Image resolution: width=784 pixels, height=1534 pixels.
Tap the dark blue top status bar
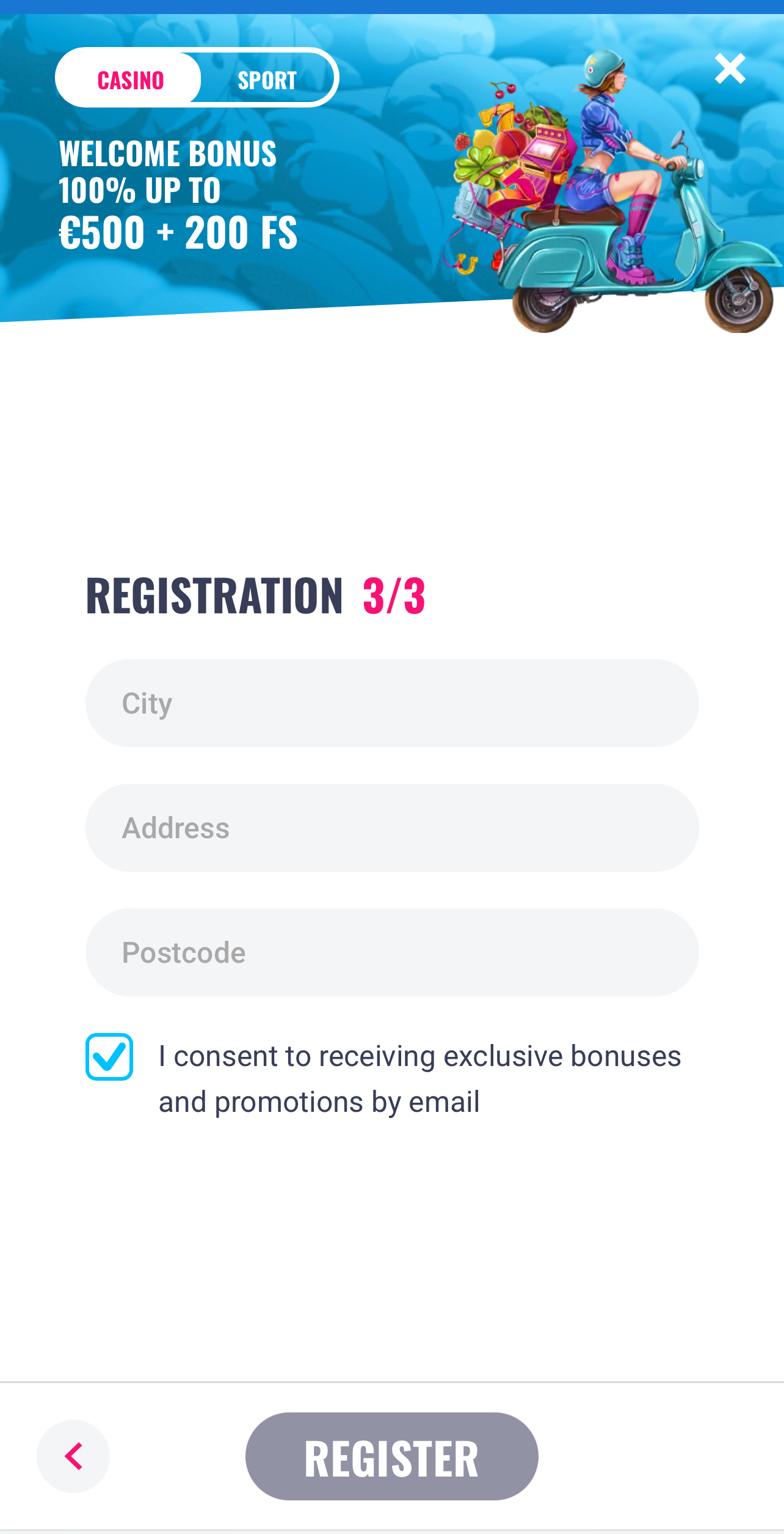(392, 7)
